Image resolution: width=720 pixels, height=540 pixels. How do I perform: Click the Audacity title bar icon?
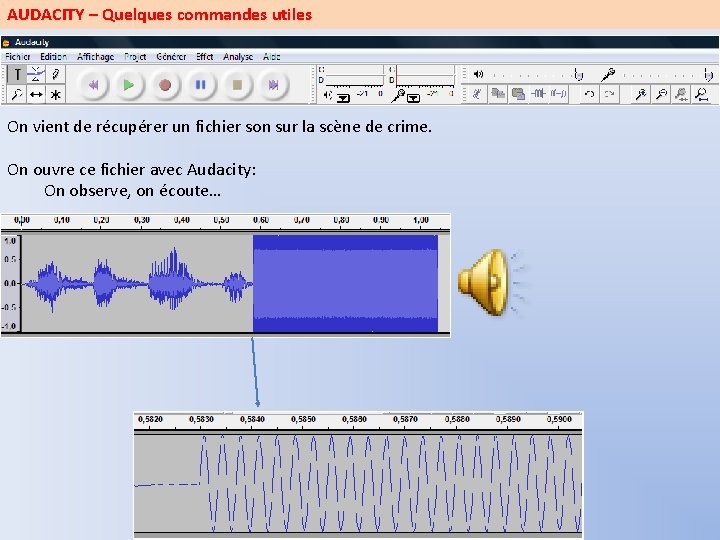click(x=6, y=43)
